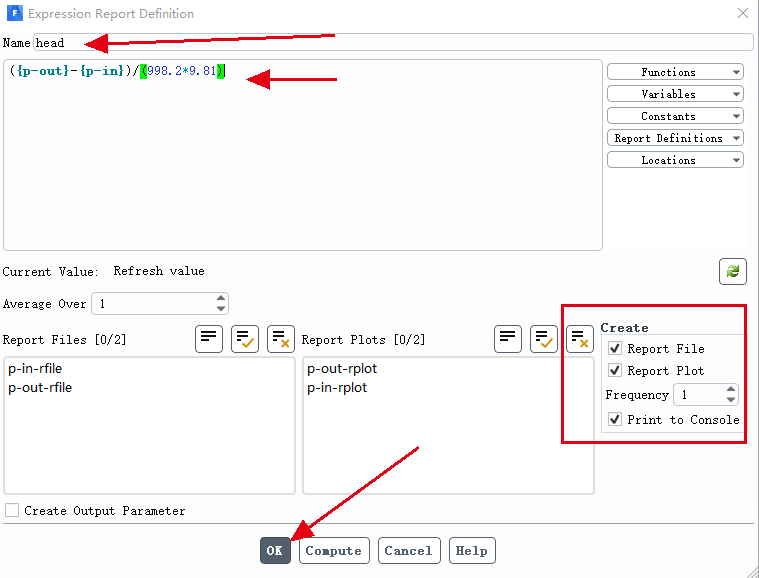
Task: Click OK to confirm the definition
Action: pos(275,551)
